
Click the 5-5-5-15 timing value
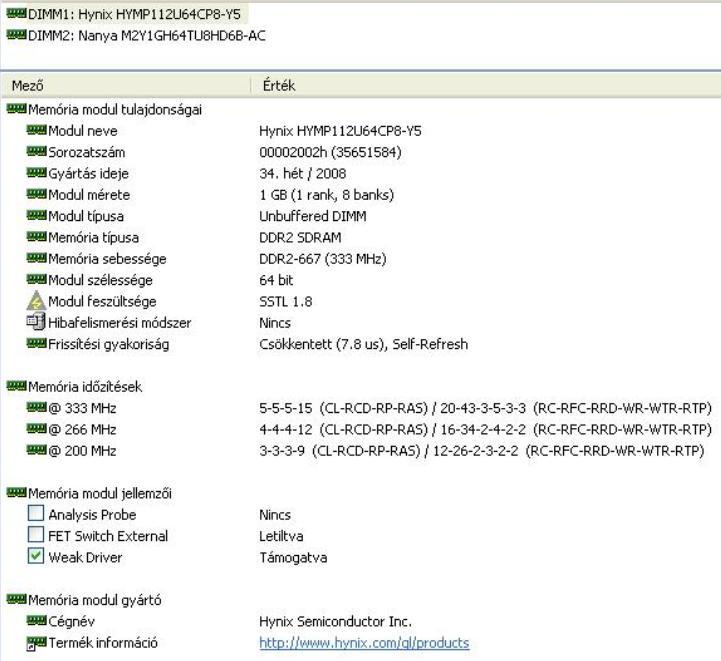[x=286, y=408]
